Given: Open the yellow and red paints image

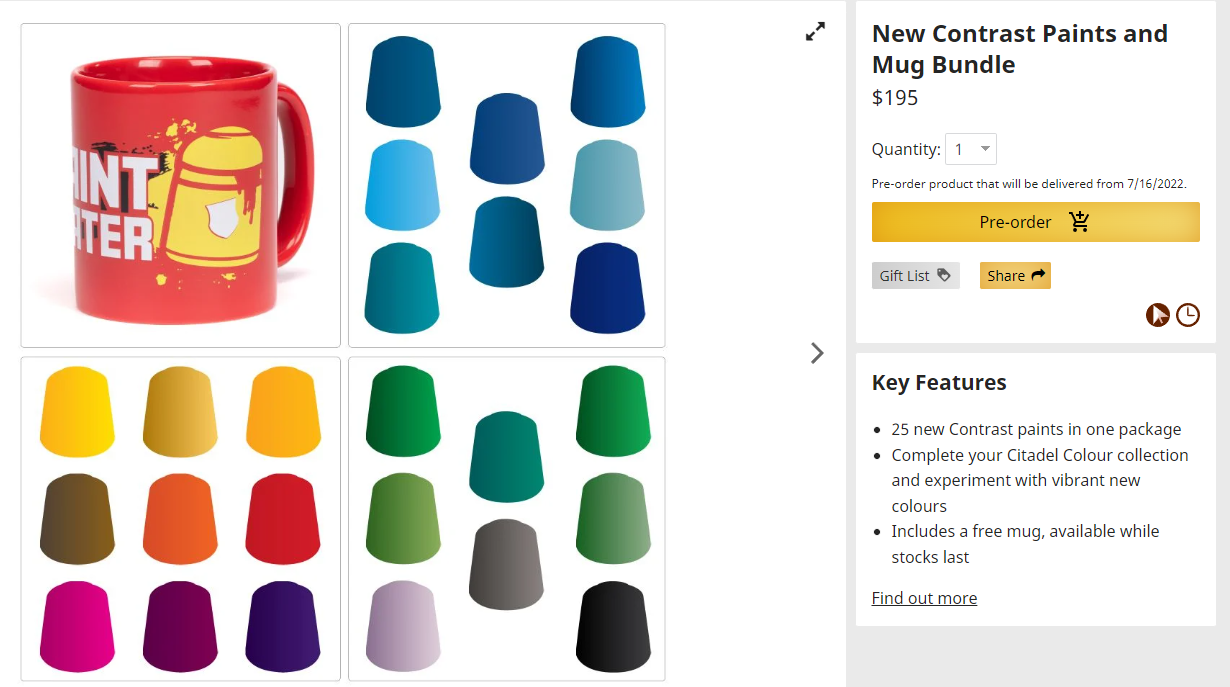Looking at the screenshot, I should tap(181, 519).
